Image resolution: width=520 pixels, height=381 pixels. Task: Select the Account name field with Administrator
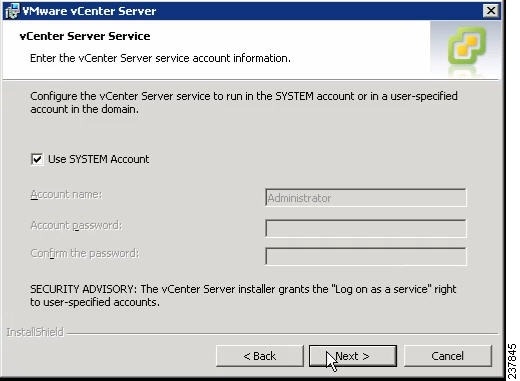coord(366,198)
